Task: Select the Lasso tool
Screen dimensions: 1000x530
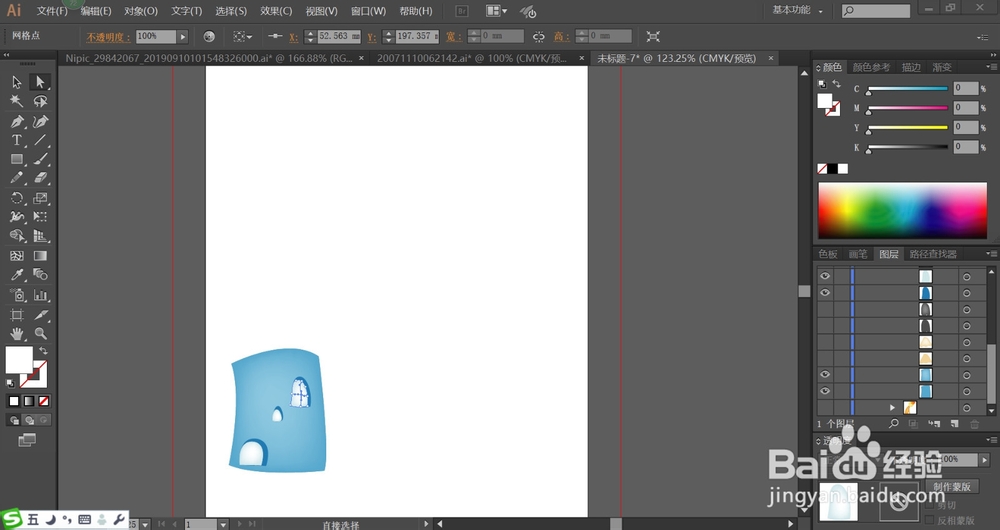Action: coord(40,101)
